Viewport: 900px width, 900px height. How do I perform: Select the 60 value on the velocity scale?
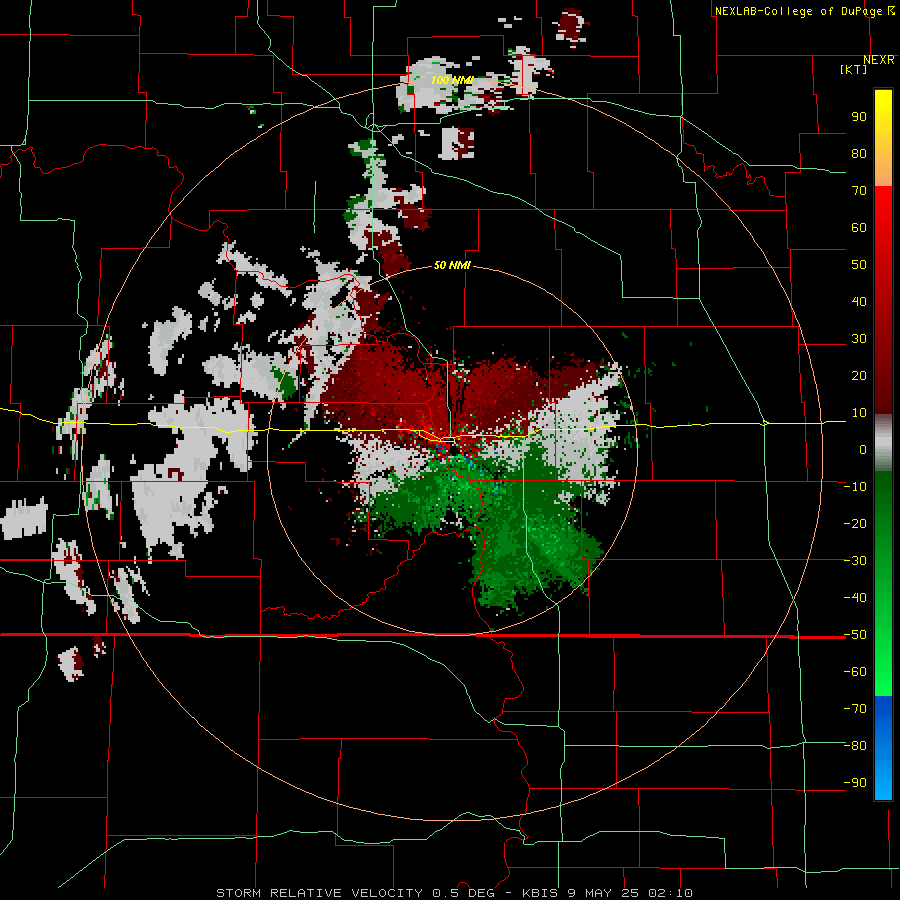859,228
